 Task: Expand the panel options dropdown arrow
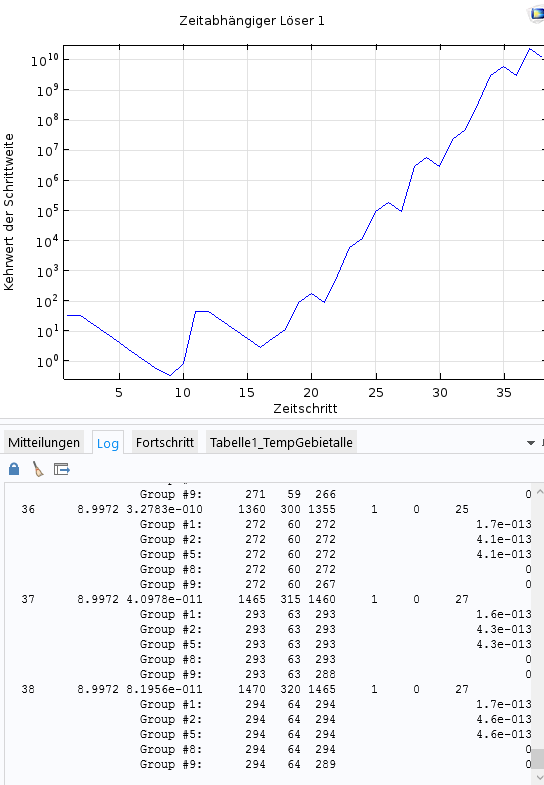[531, 443]
